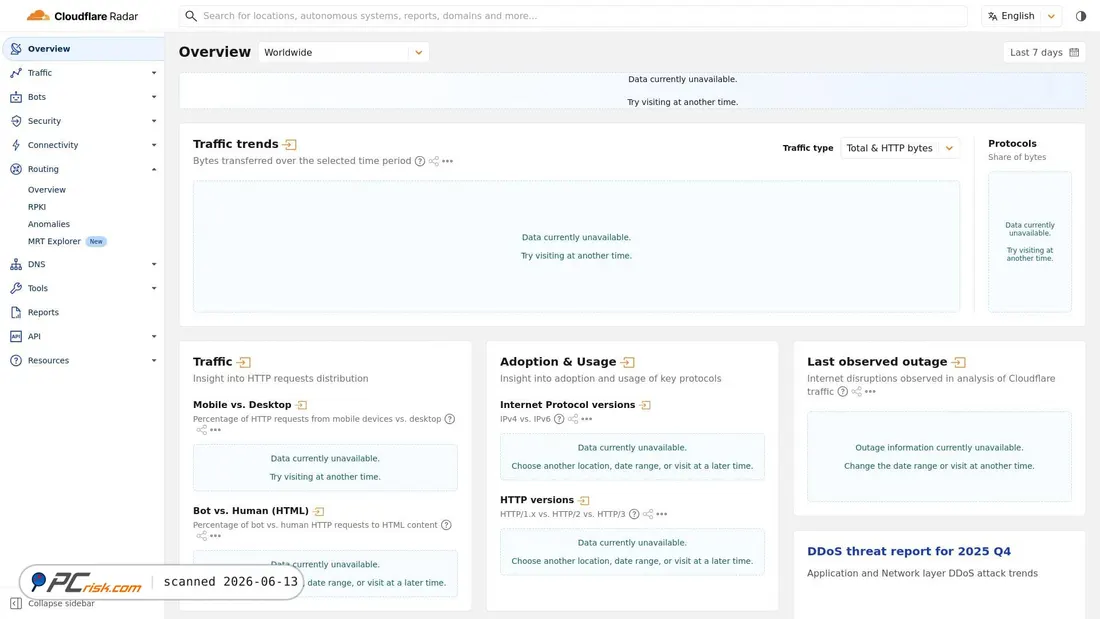
Task: Open more options for IPv4 vs. IPv6
Action: point(587,419)
